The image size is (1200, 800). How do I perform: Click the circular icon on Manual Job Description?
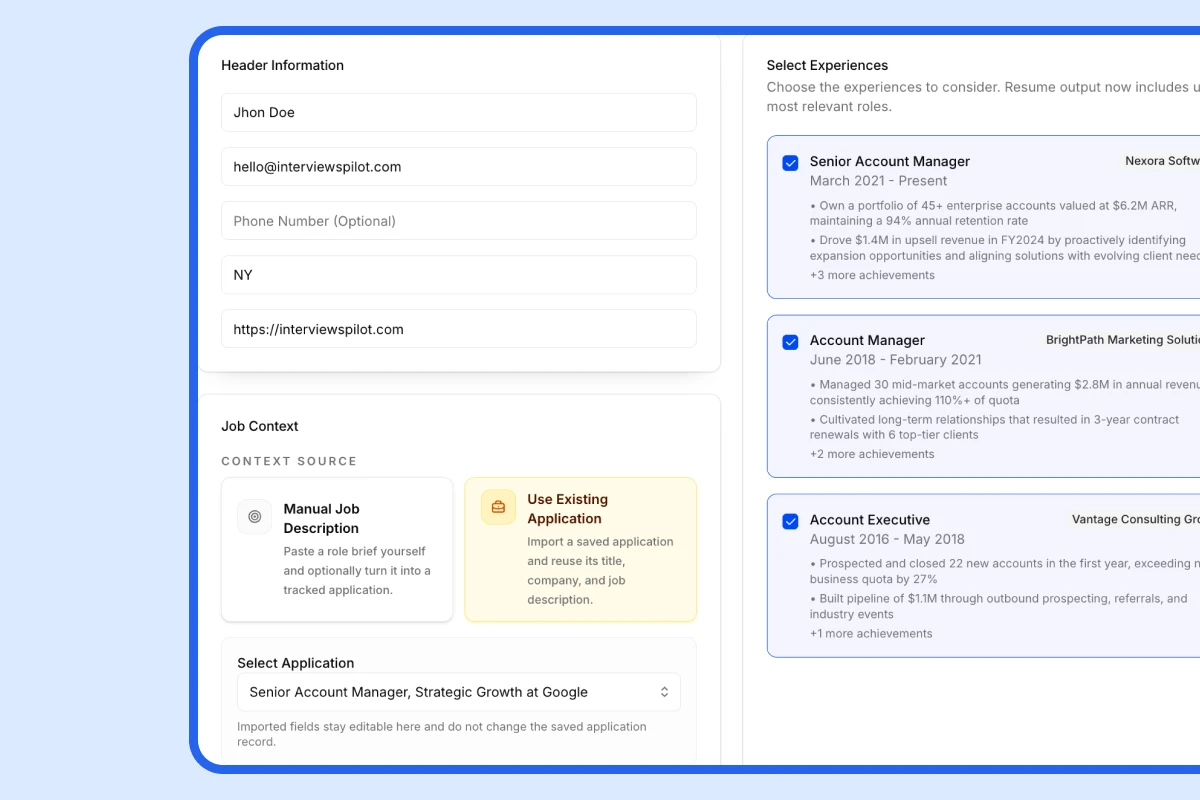pyautogui.click(x=254, y=516)
